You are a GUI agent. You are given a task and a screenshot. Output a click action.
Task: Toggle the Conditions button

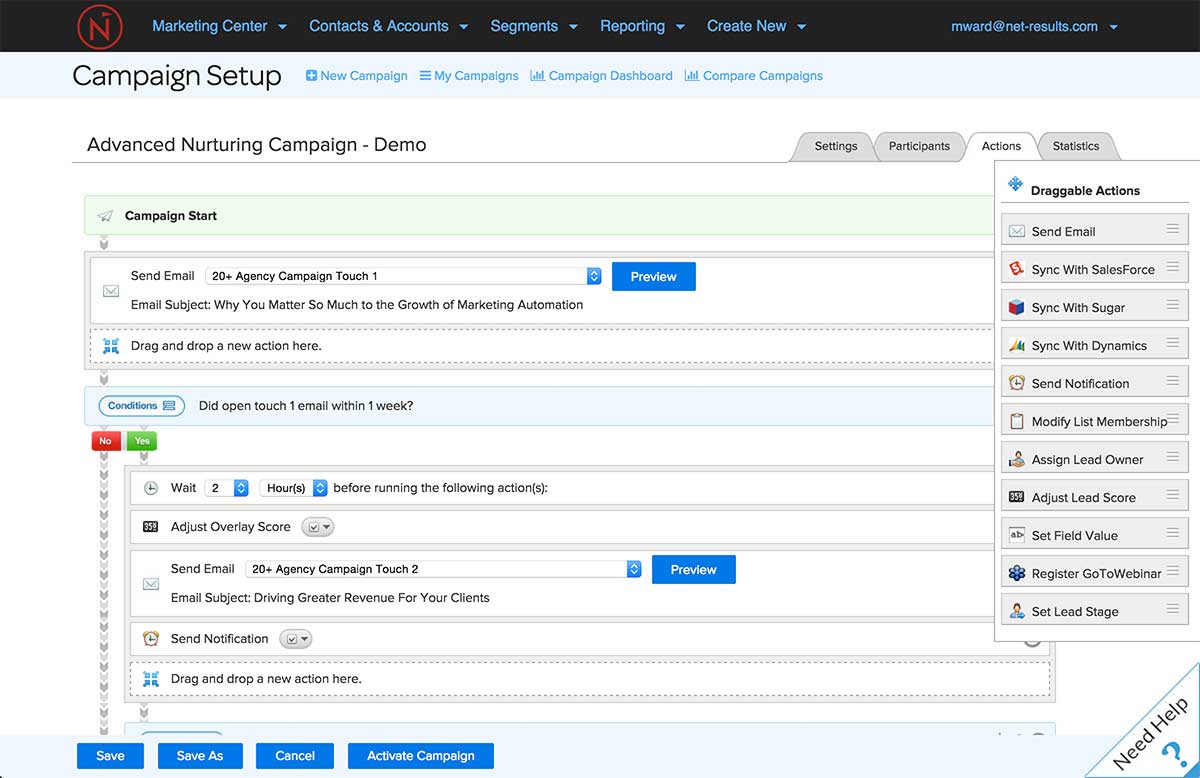[141, 406]
